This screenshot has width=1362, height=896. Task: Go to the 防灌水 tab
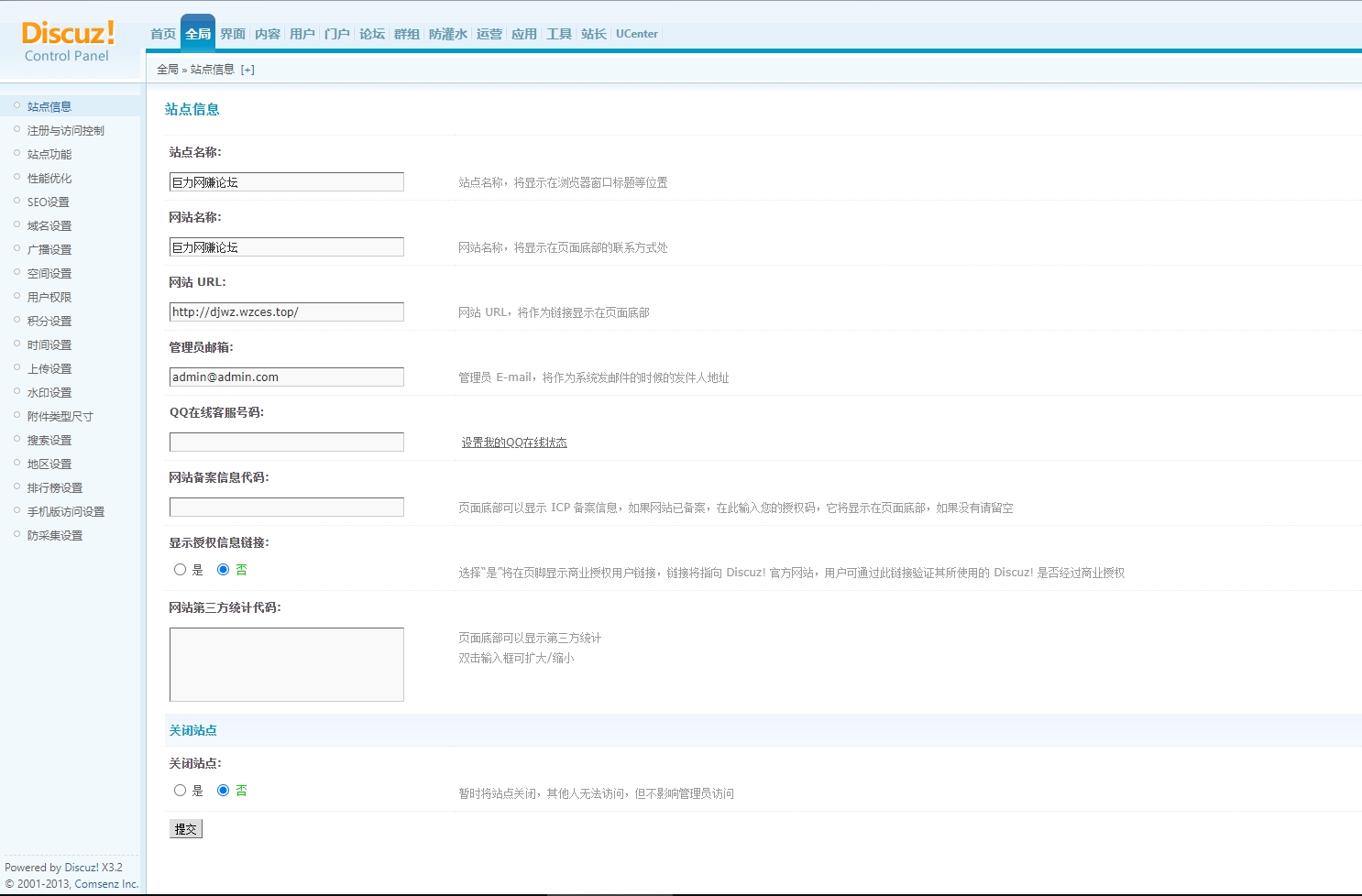448,34
